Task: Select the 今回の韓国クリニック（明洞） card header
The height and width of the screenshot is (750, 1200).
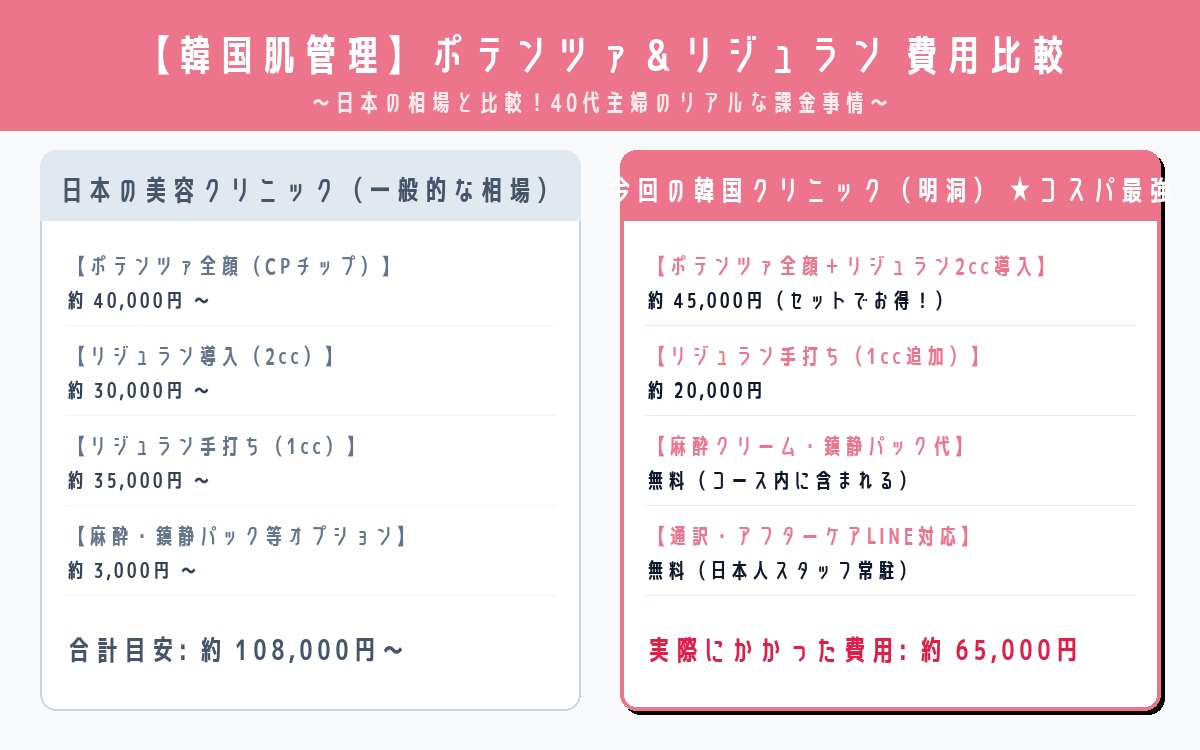Action: click(891, 191)
